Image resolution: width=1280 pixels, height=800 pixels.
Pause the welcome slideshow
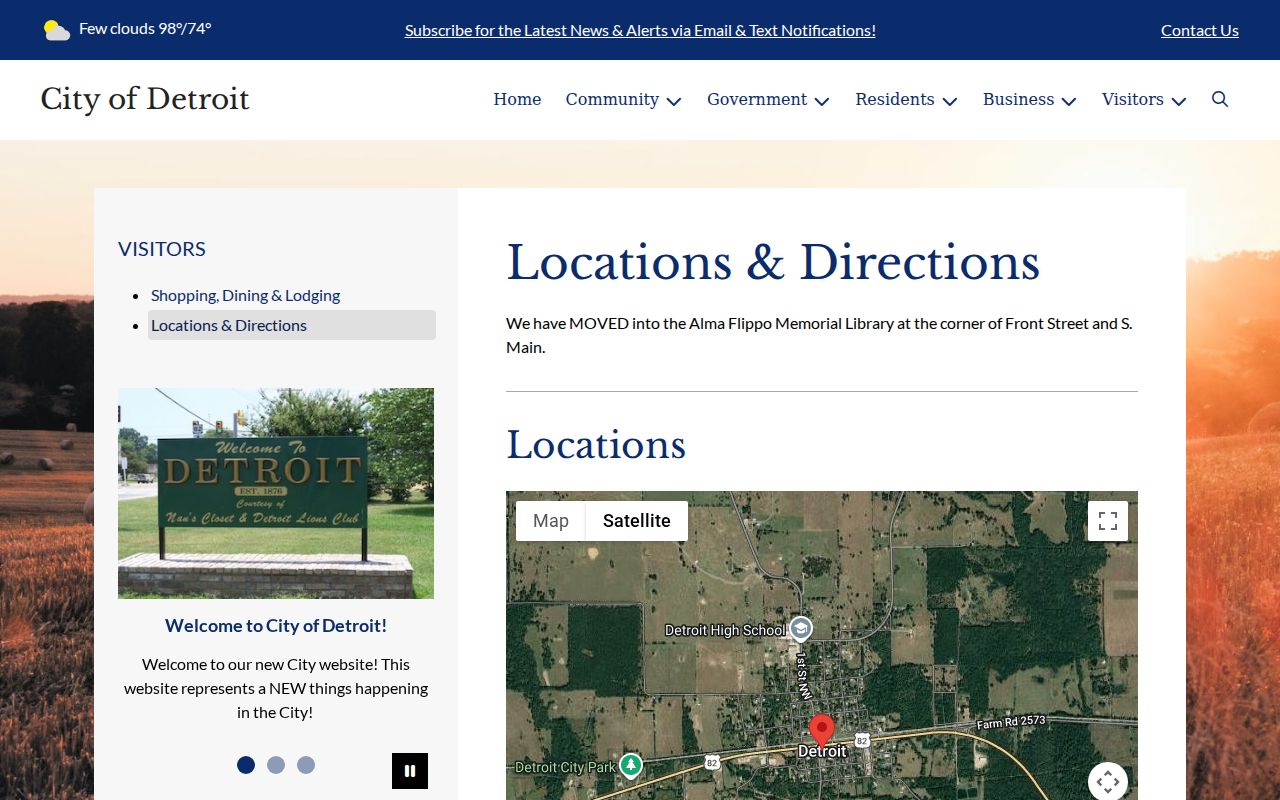[x=410, y=771]
